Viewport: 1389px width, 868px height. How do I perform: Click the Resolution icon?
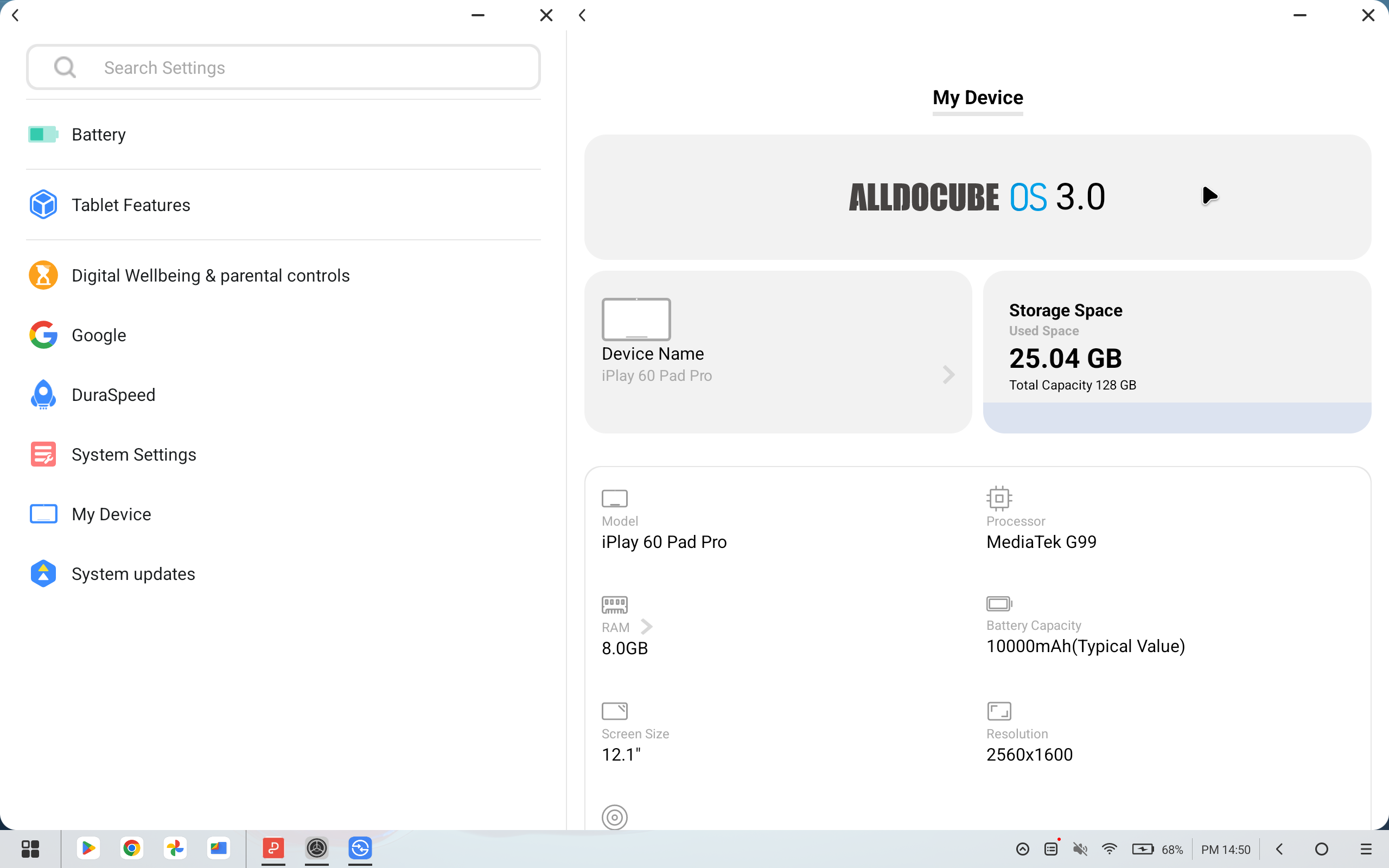(x=999, y=711)
